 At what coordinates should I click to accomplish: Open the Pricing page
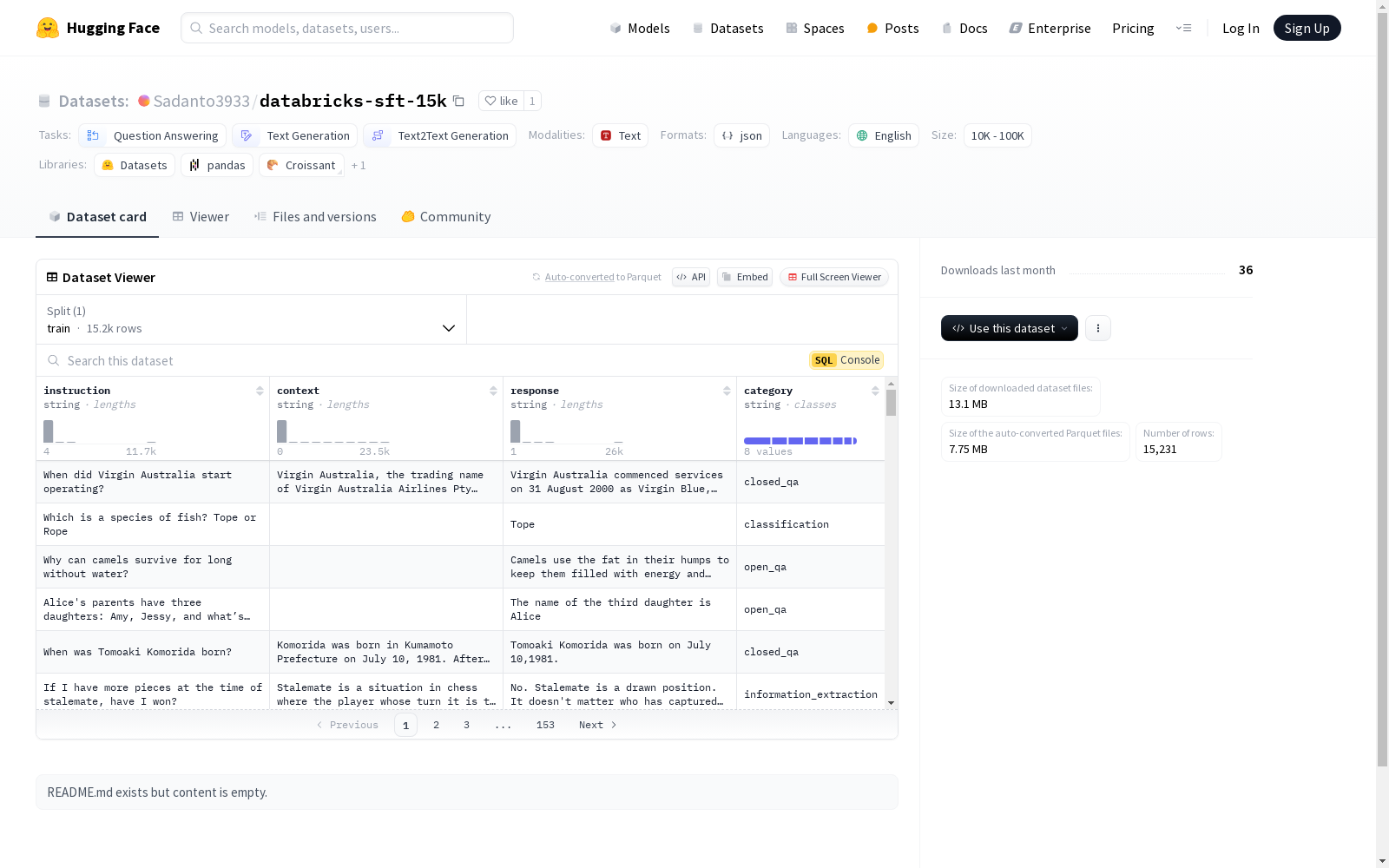coord(1133,28)
